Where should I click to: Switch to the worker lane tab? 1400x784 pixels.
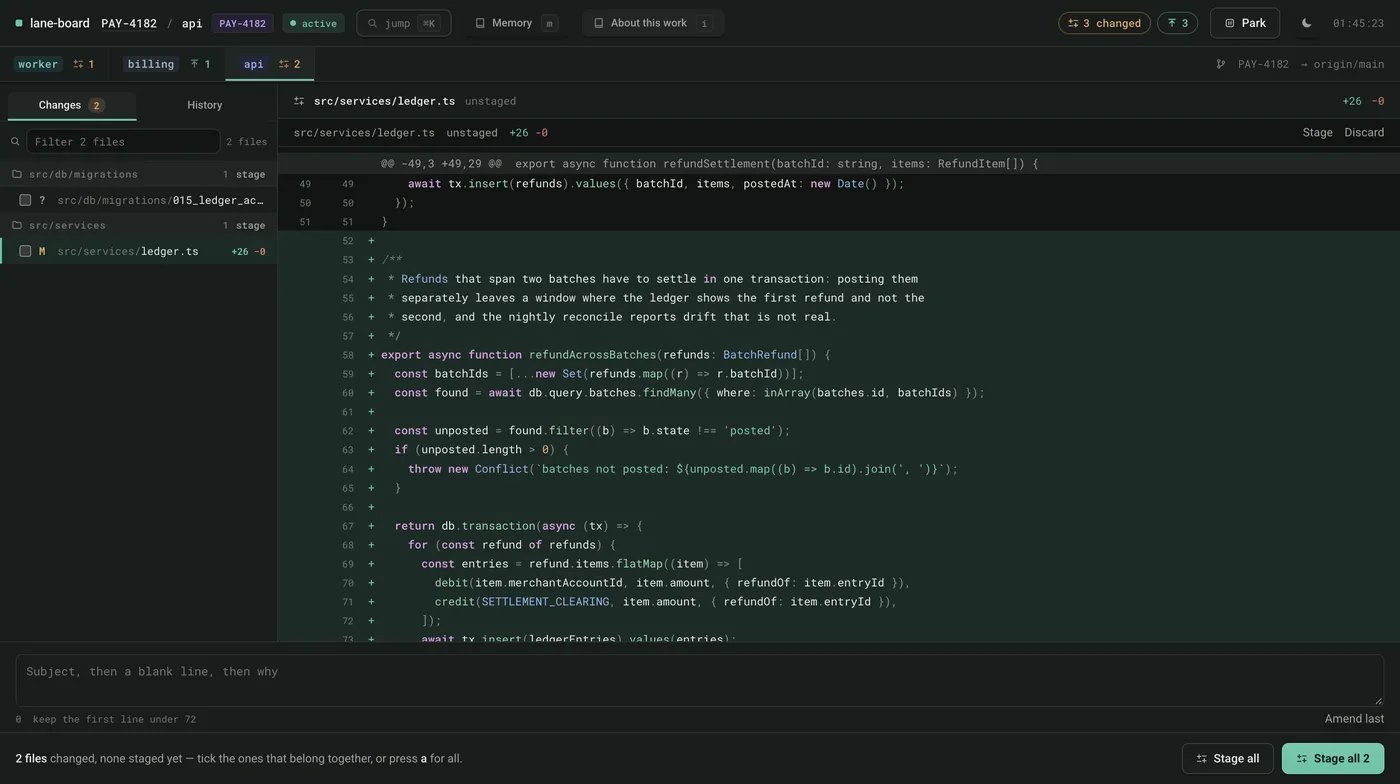pos(54,64)
